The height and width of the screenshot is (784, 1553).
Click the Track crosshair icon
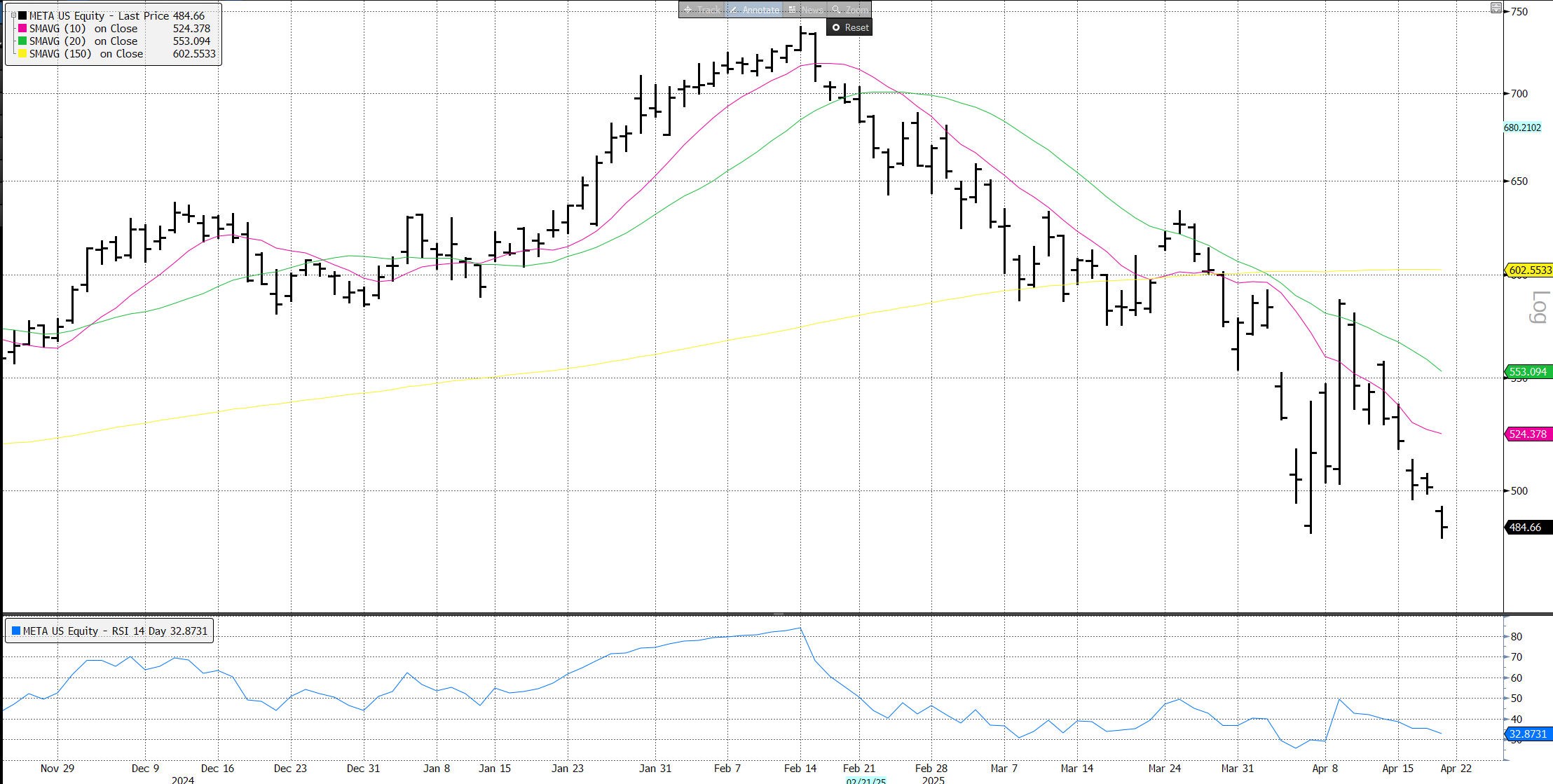tap(688, 10)
